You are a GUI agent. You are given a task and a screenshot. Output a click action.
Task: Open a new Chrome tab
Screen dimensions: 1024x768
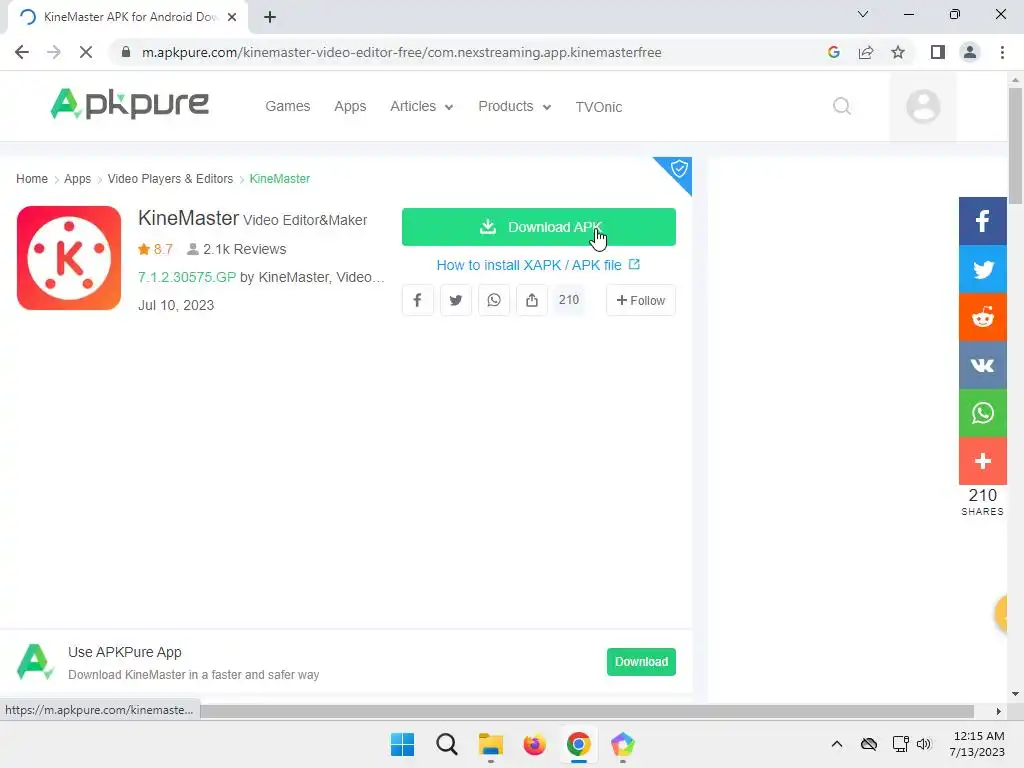coord(270,17)
